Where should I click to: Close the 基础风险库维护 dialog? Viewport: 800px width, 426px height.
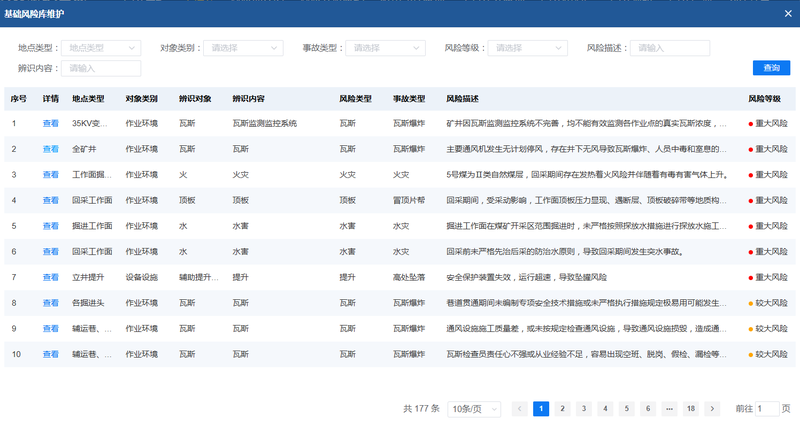tap(788, 14)
